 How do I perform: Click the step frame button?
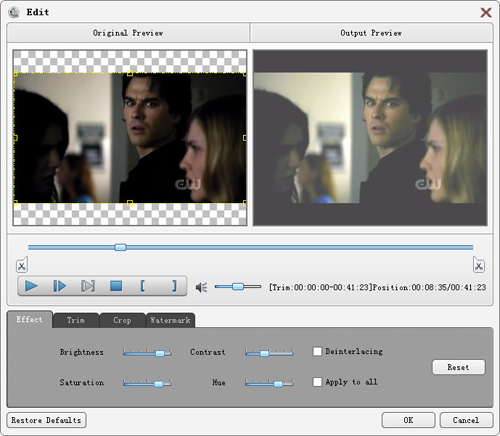pos(88,286)
